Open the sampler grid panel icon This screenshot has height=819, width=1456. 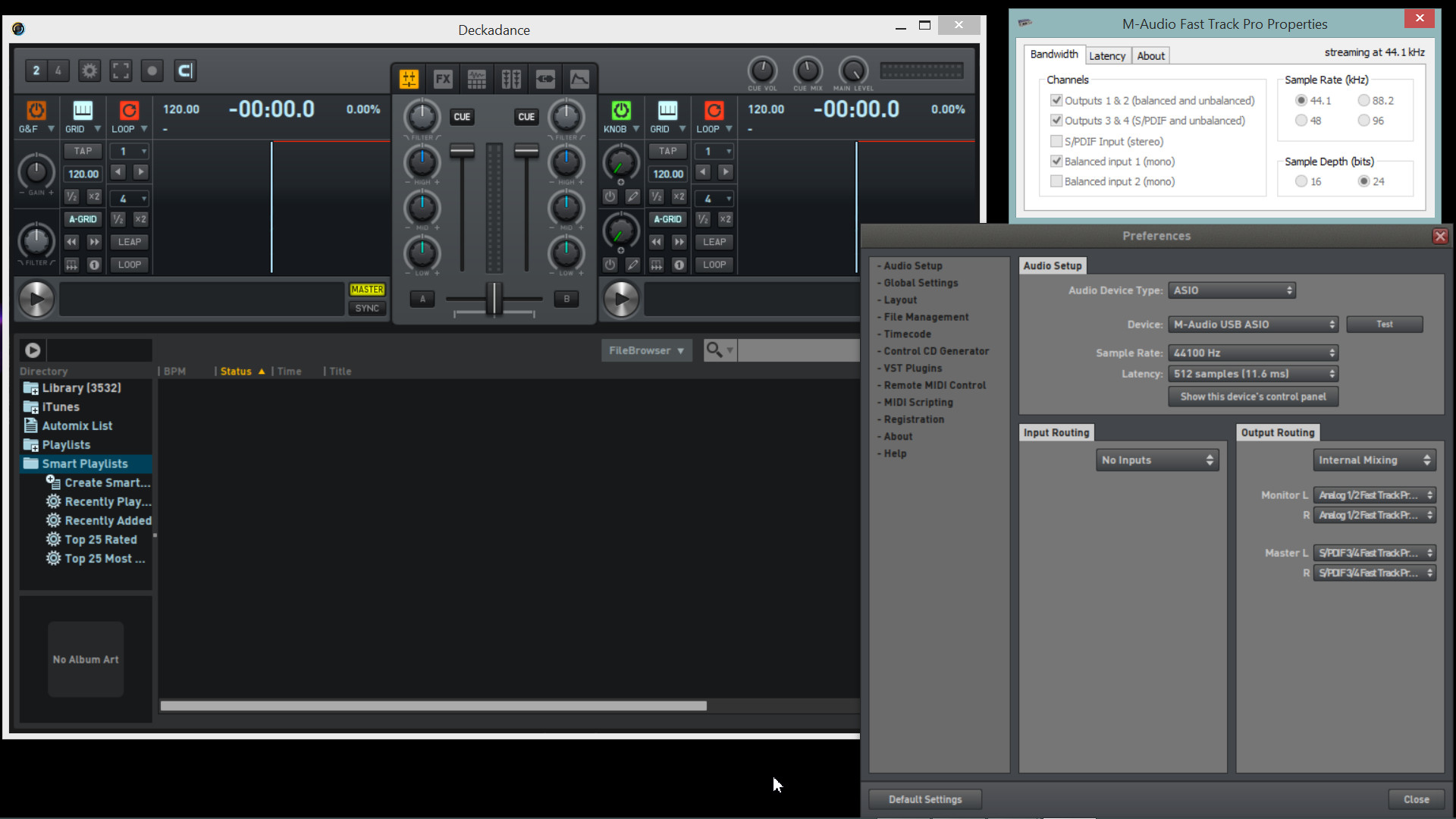pos(477,78)
